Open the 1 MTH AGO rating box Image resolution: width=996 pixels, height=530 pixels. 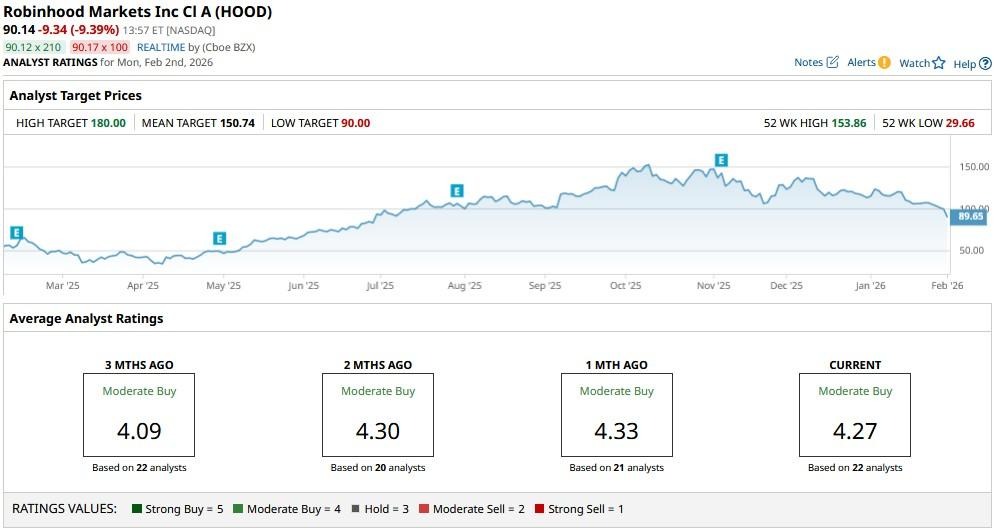coord(616,414)
